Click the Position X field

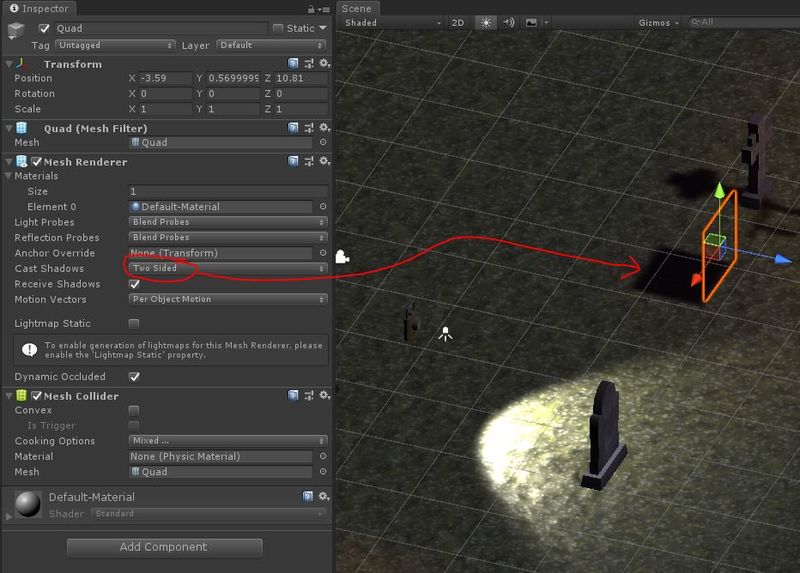click(165, 78)
